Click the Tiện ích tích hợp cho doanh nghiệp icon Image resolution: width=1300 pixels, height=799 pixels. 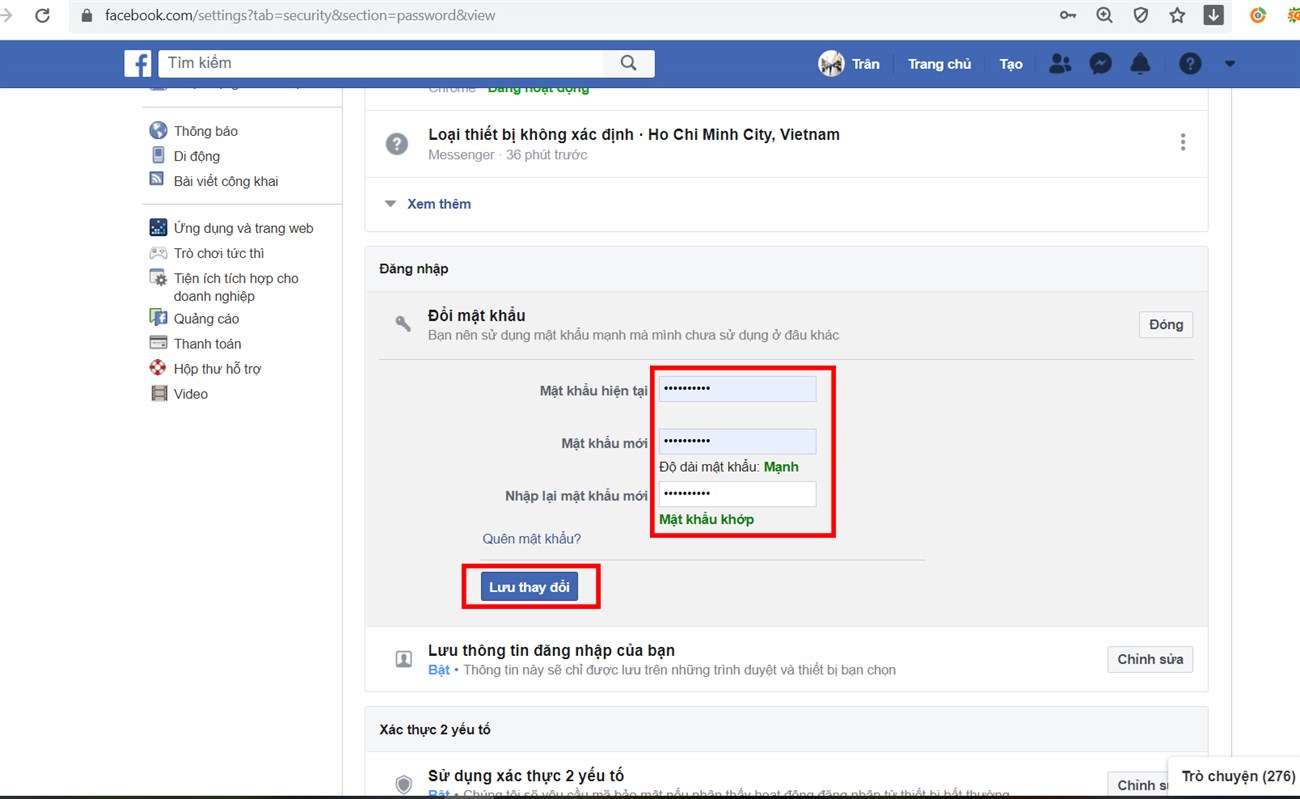tap(158, 278)
